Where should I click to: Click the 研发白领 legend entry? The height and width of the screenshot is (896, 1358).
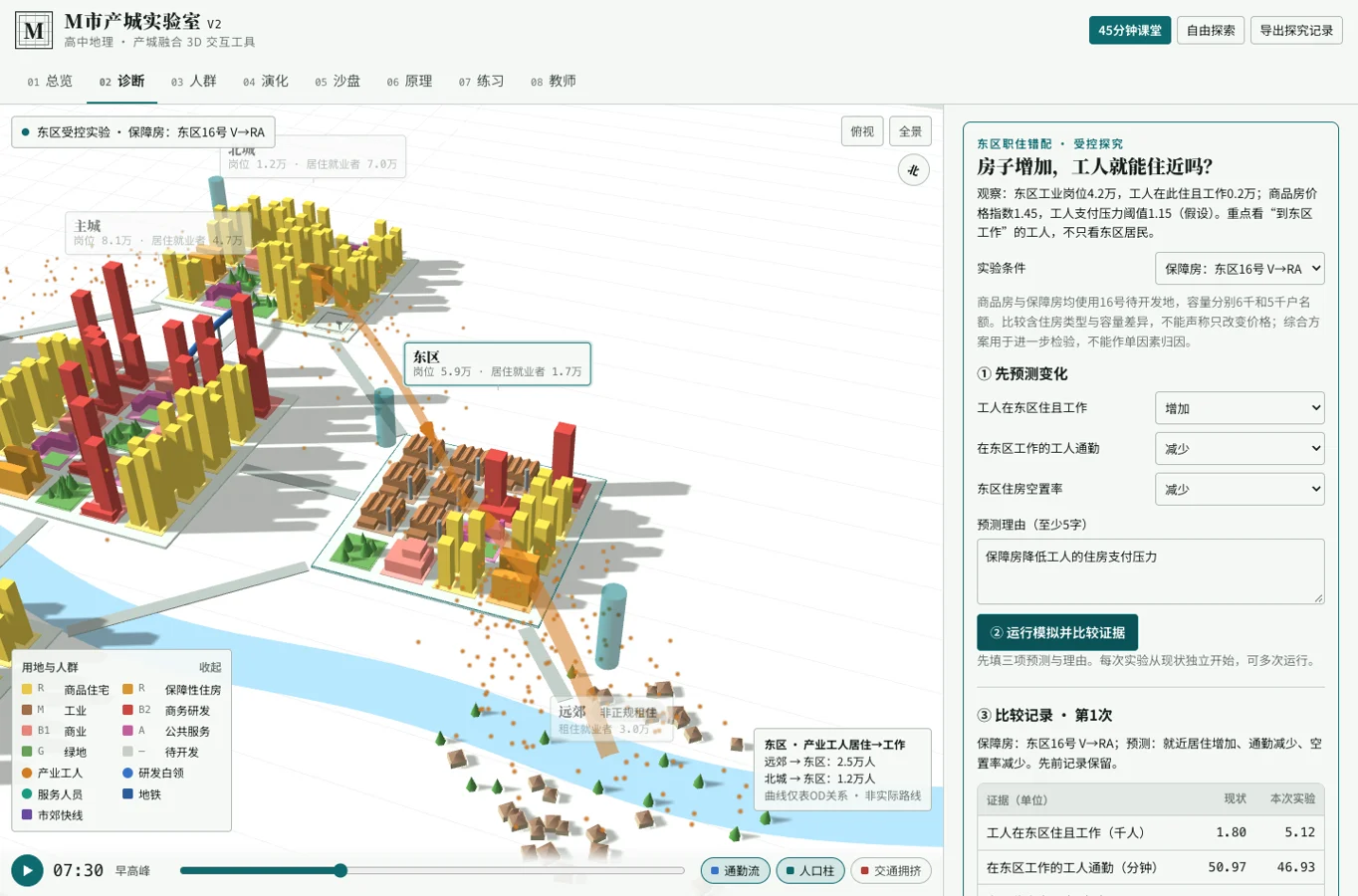[x=153, y=774]
